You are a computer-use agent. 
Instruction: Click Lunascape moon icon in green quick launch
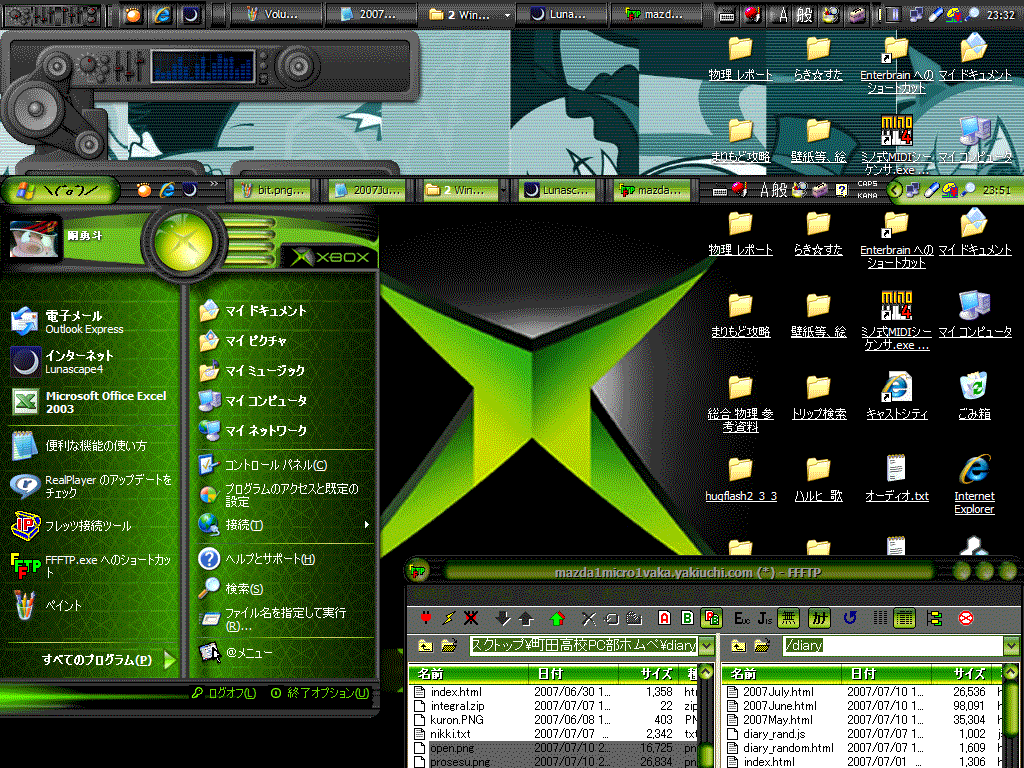click(x=189, y=190)
